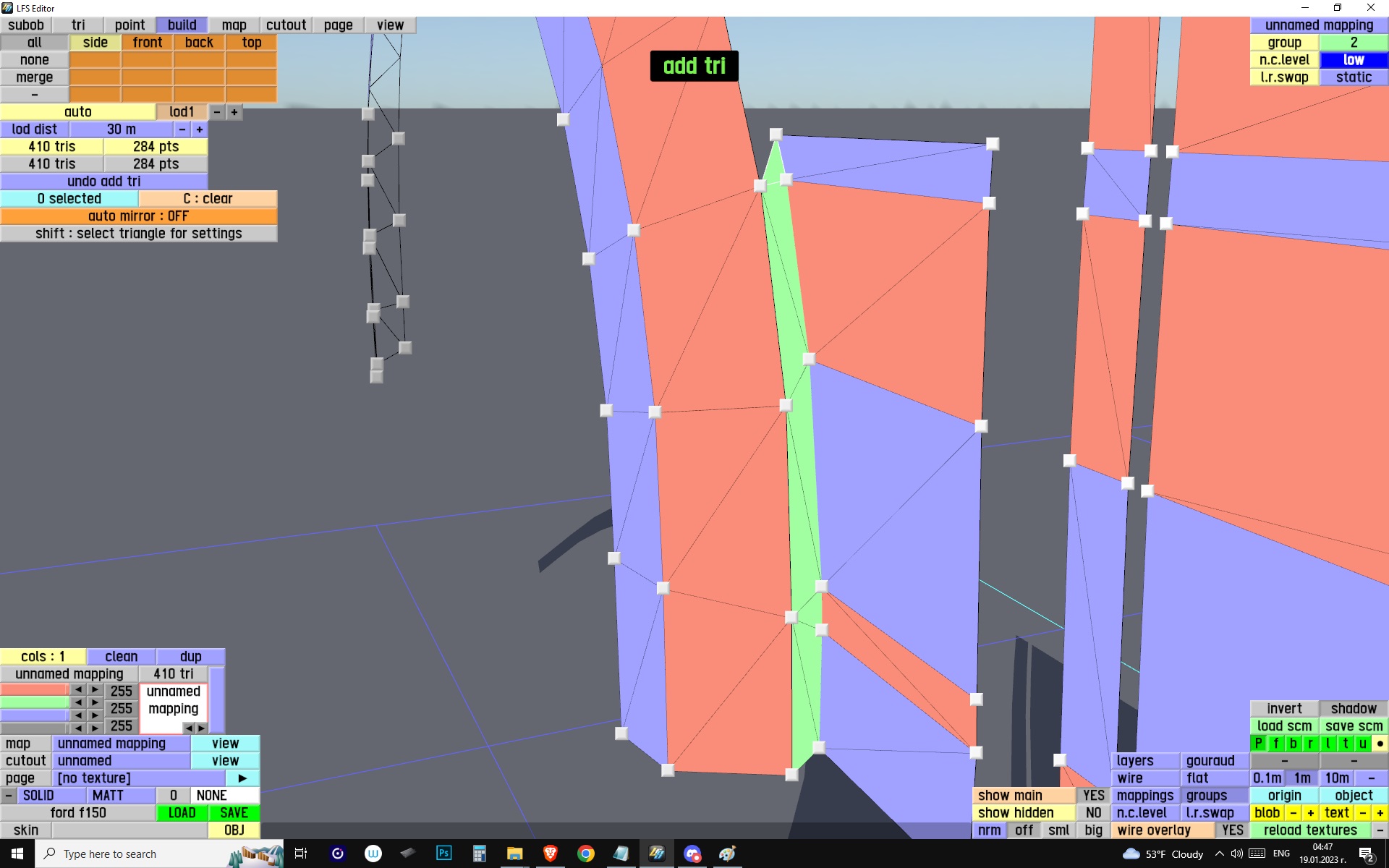Viewport: 1389px width, 868px height.
Task: Click the lod1 minus button
Action: click(216, 112)
